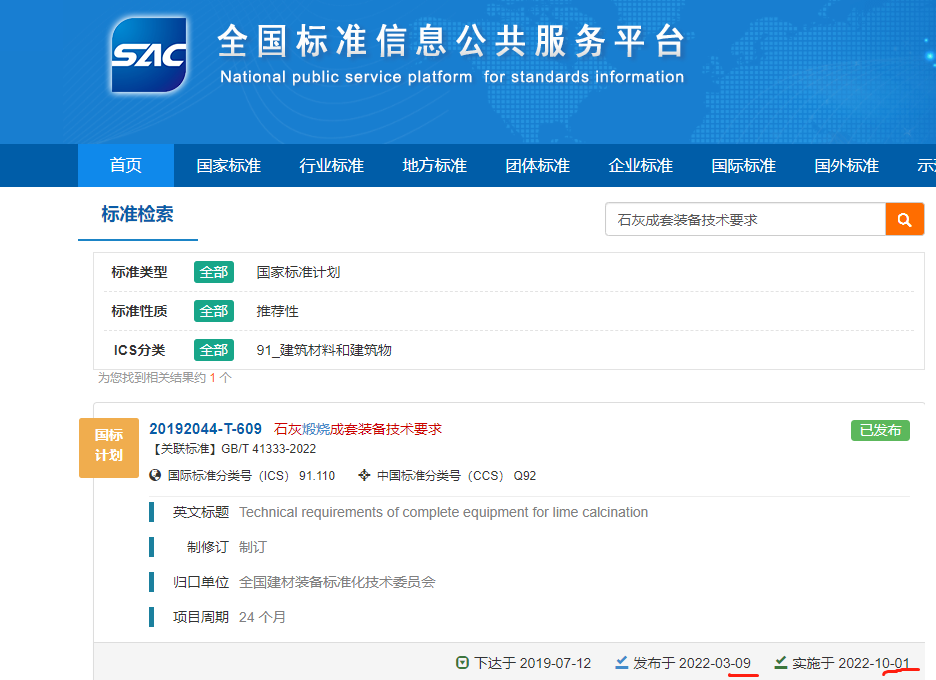Switch to the 标准检索 tab
The width and height of the screenshot is (936, 680).
[137, 214]
